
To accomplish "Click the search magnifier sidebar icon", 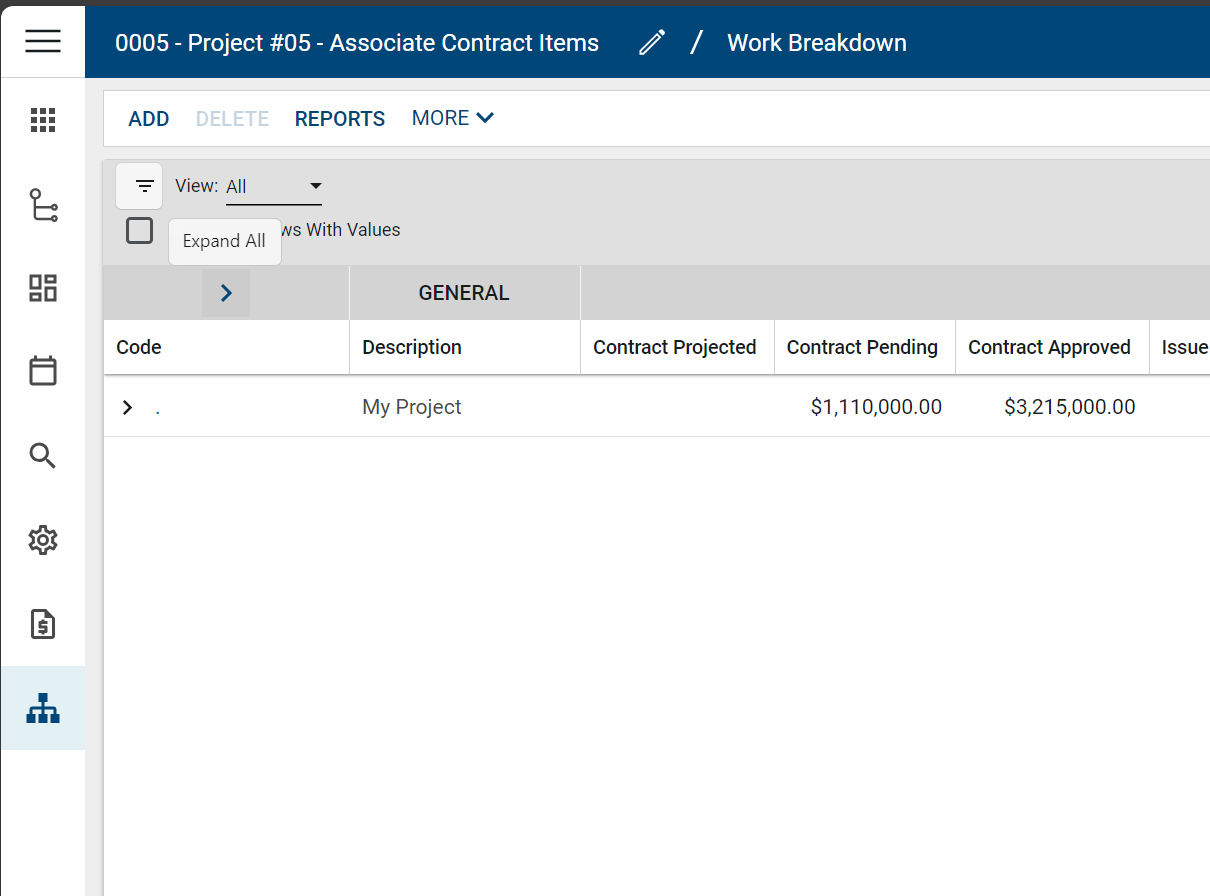I will point(43,456).
